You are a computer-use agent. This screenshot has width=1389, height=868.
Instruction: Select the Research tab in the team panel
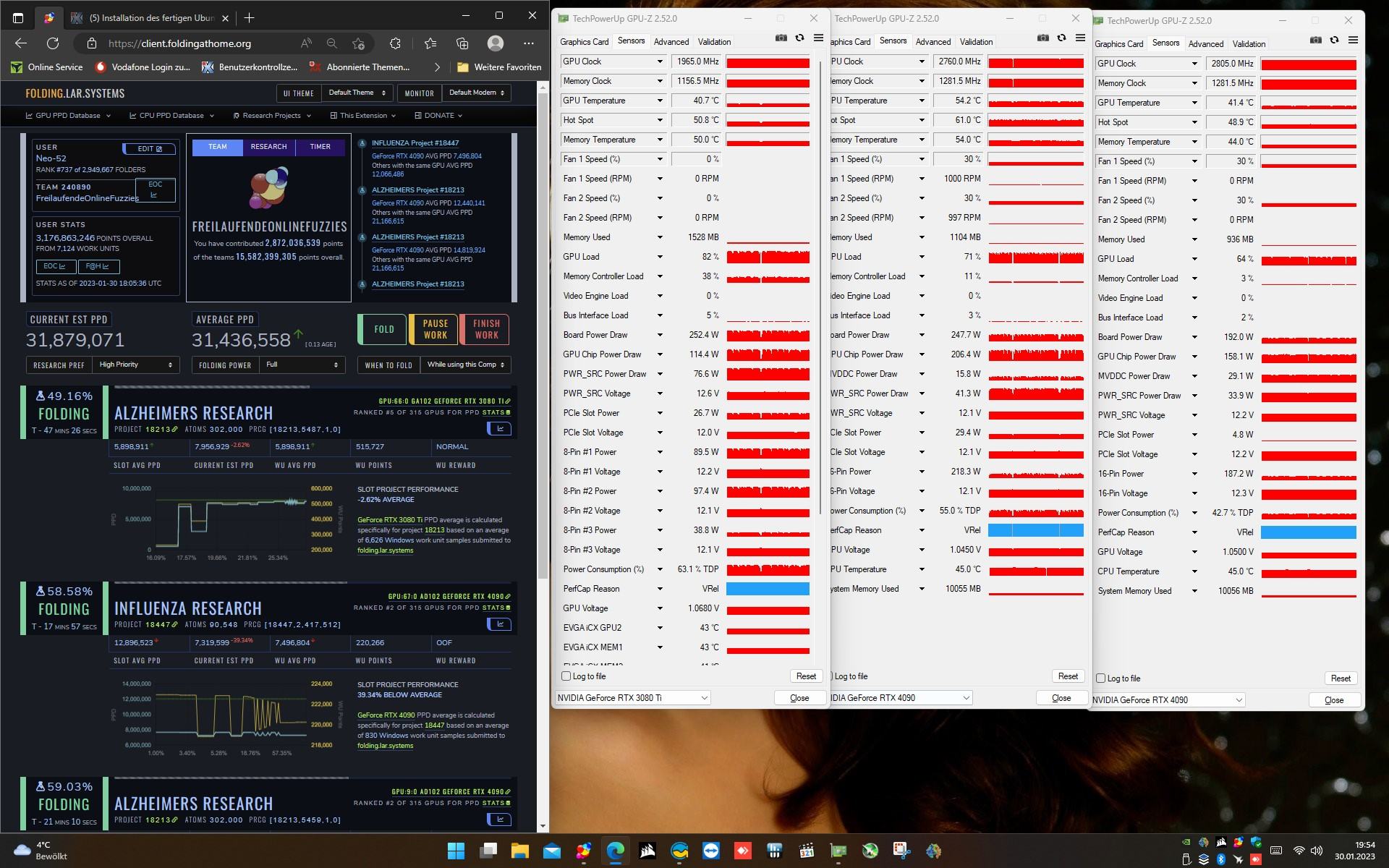pyautogui.click(x=268, y=147)
